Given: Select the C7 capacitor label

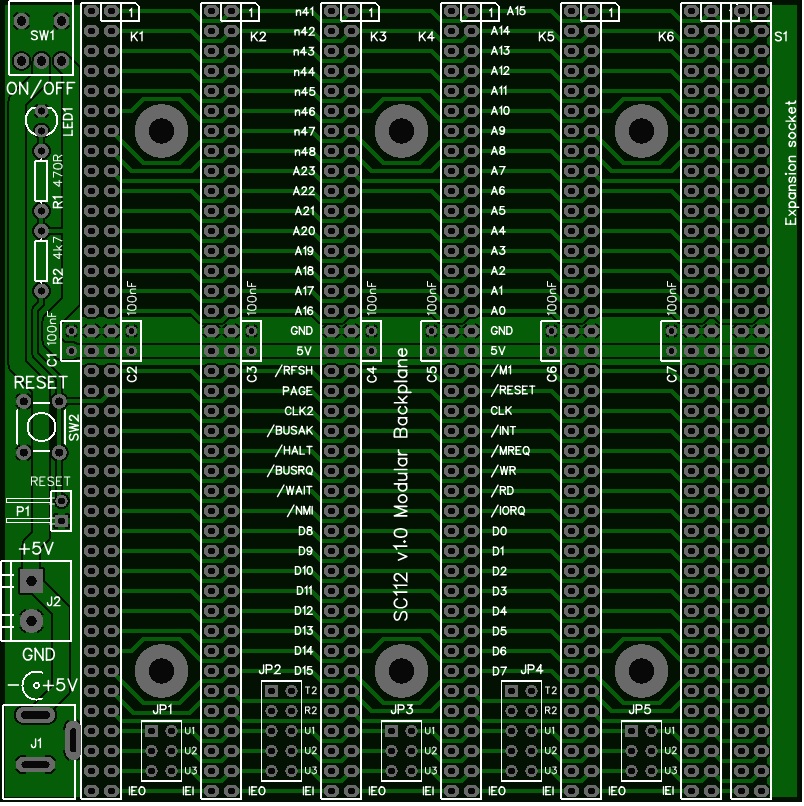Looking at the screenshot, I should pos(672,374).
